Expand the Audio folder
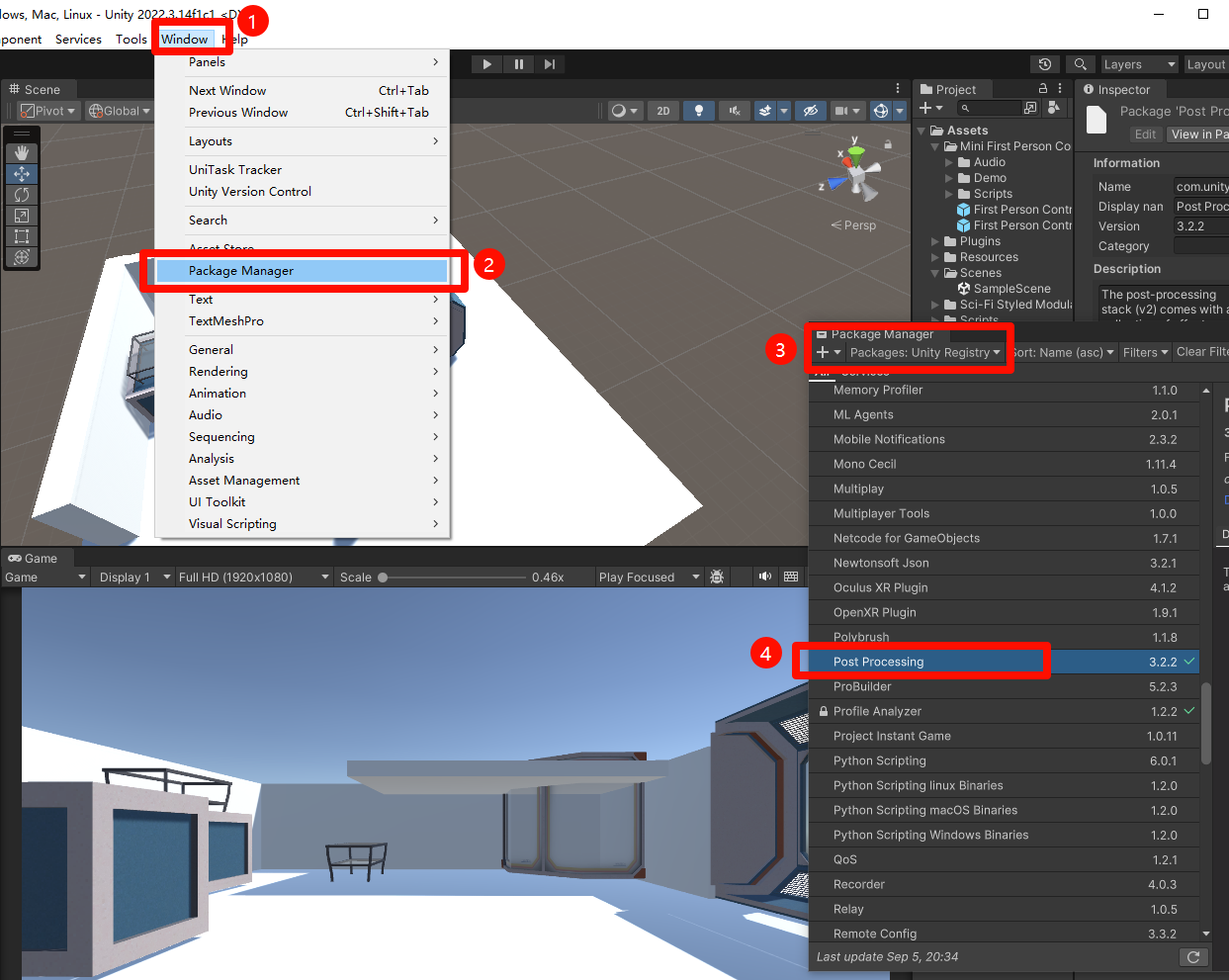This screenshot has width=1229, height=980. [x=949, y=162]
